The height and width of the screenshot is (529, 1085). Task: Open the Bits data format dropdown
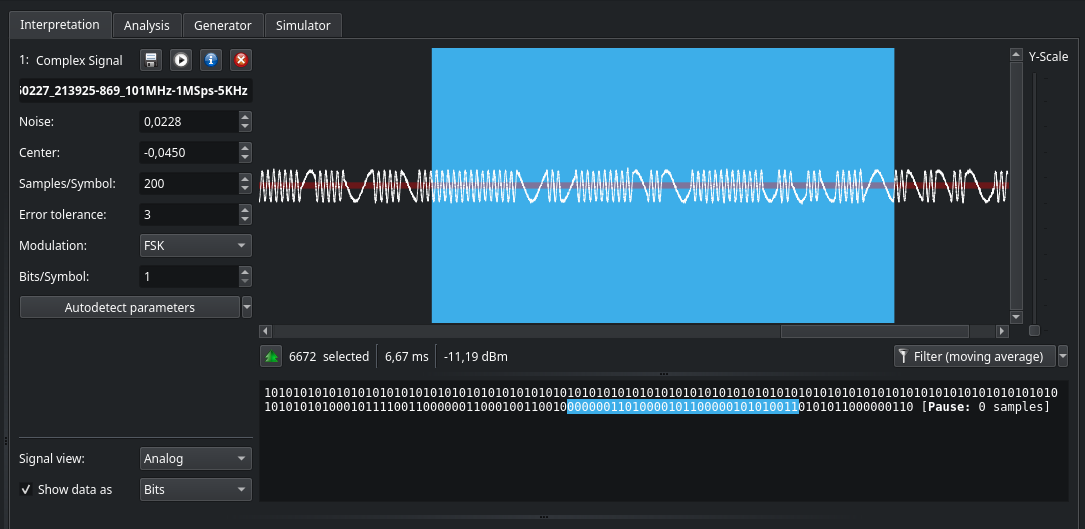coord(195,490)
